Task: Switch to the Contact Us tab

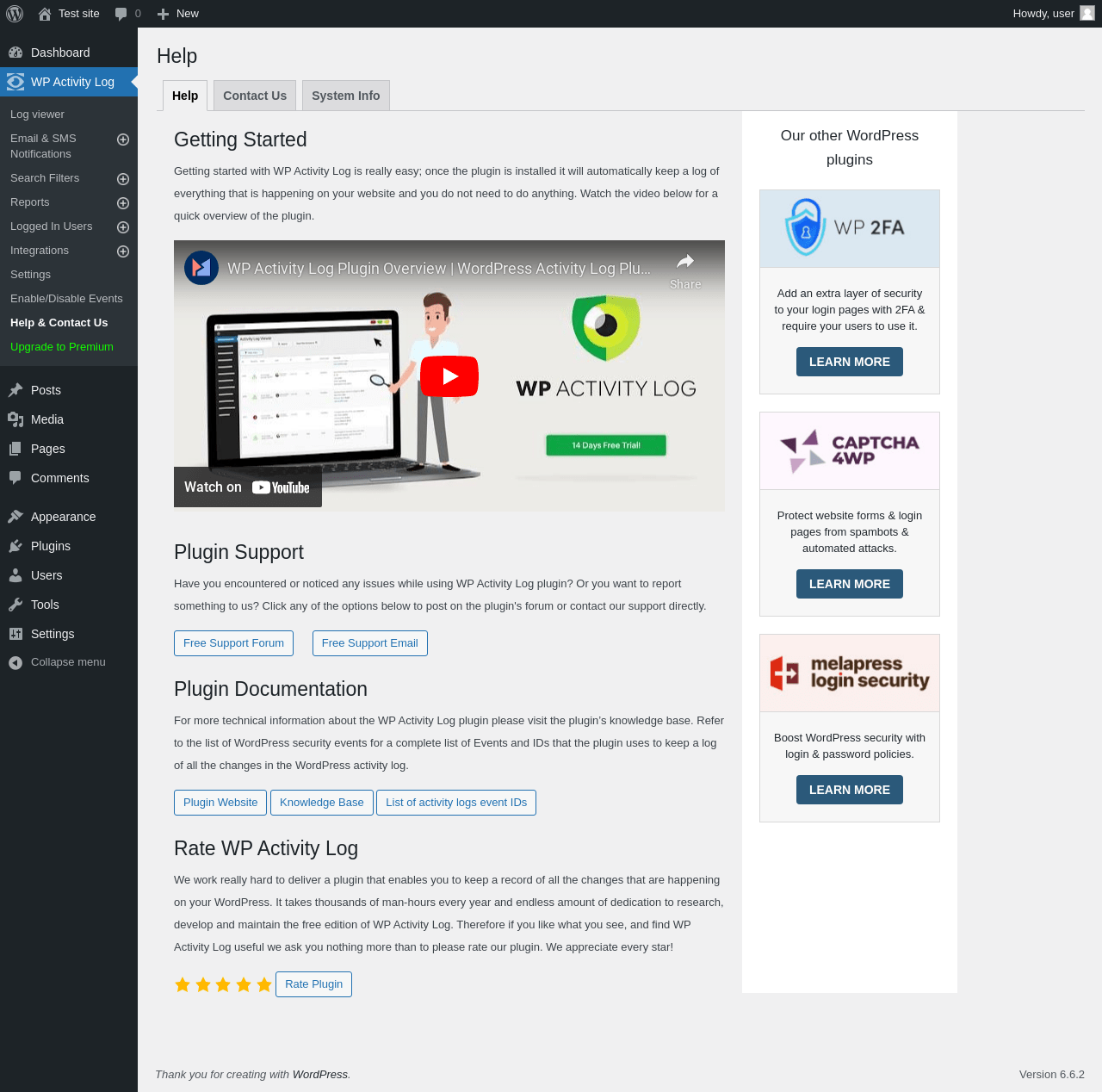Action: tap(255, 96)
